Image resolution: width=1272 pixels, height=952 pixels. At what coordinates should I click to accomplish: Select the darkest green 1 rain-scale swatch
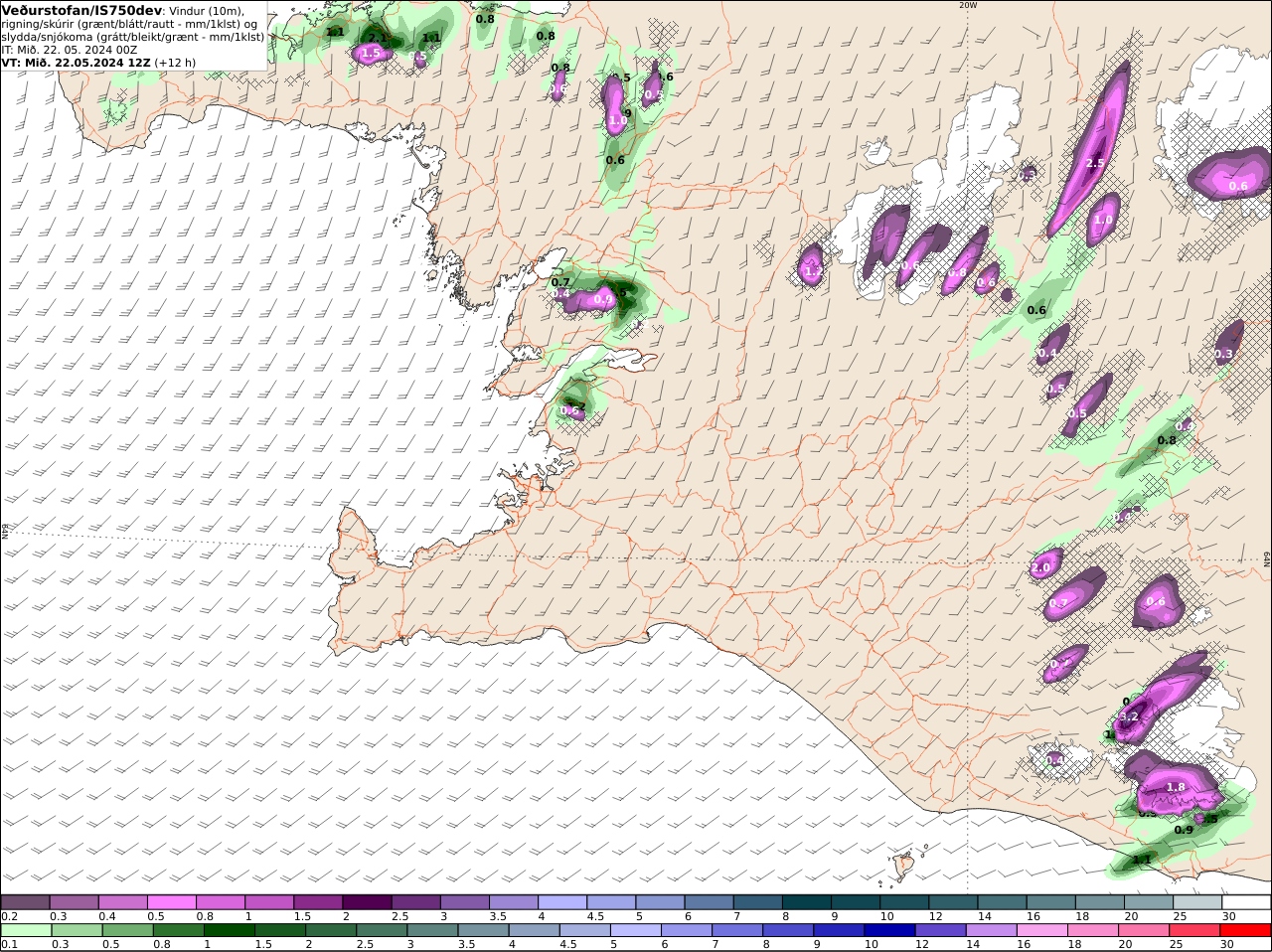(230, 930)
